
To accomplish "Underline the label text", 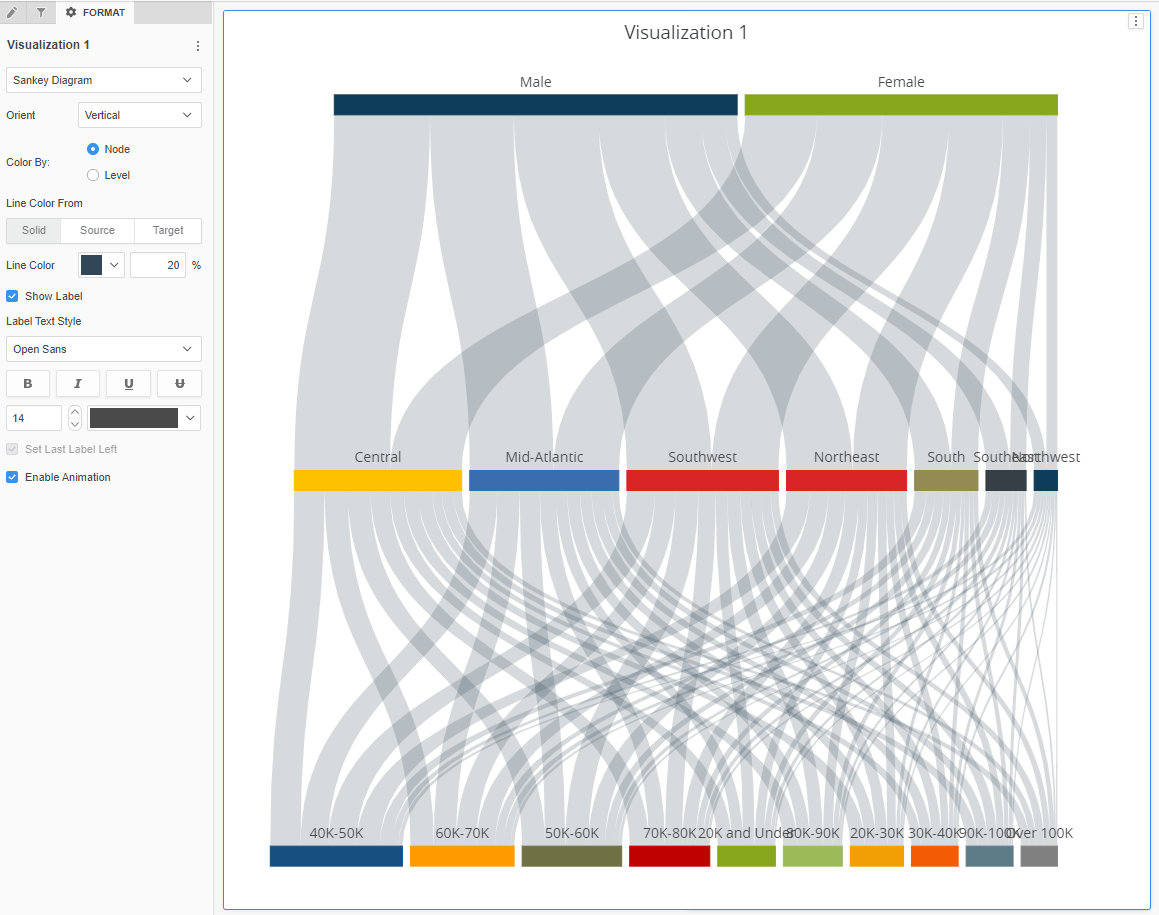I will (x=129, y=384).
